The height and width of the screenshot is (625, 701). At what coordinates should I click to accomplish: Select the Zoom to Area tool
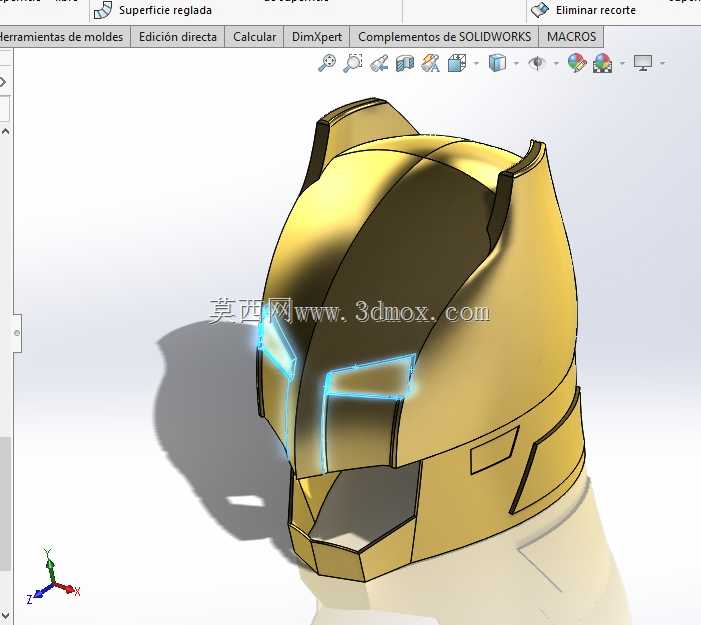353,63
